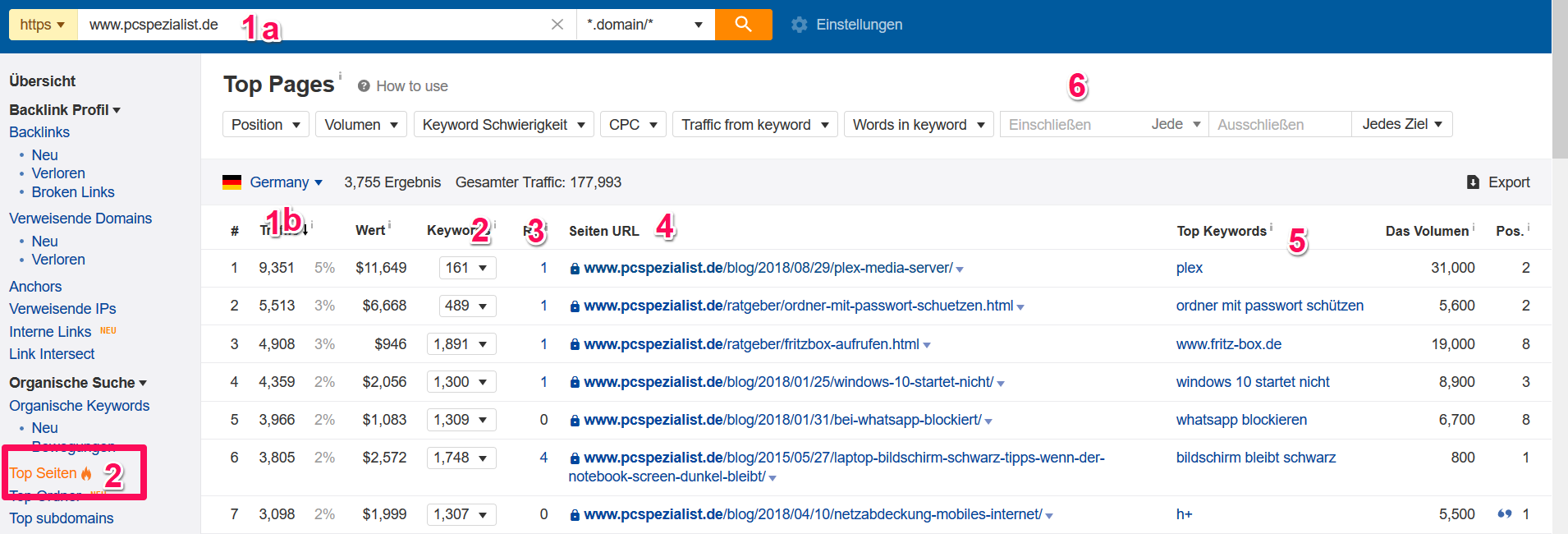Collapse the Organische Suche section
The image size is (1568, 534).
[78, 383]
